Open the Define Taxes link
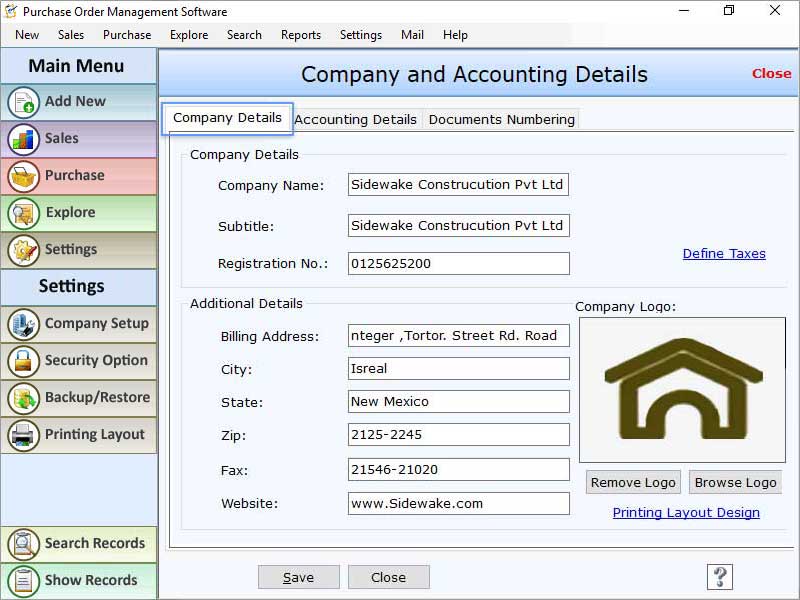 (724, 253)
